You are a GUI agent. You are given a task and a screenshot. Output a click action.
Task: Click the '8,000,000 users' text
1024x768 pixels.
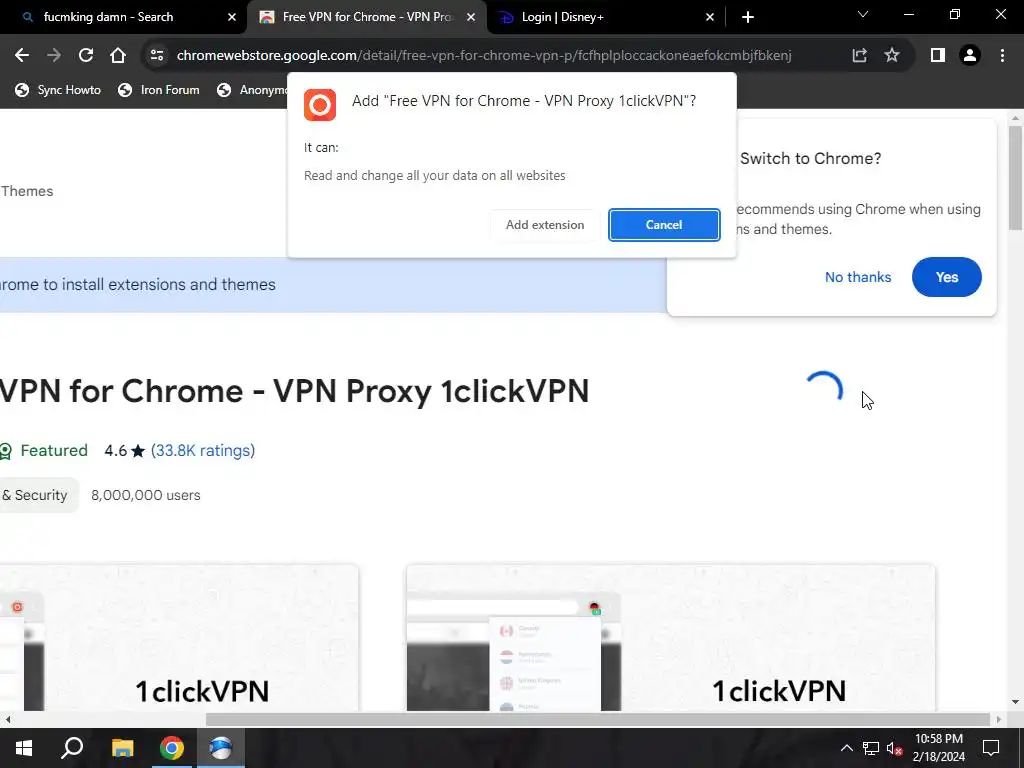click(146, 495)
